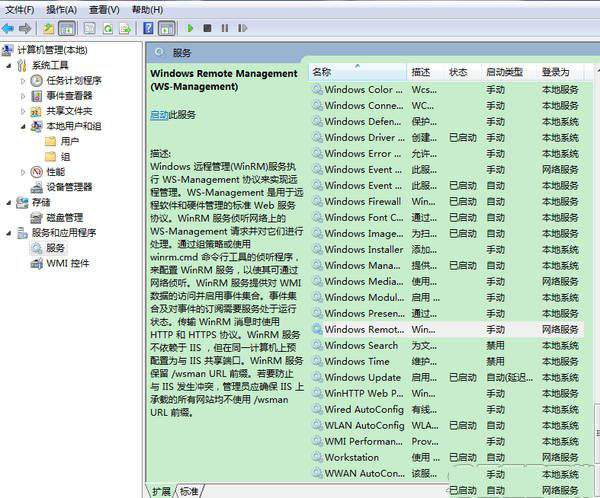Viewport: 600px width, 498px height.
Task: Click the Back arrow toolbar icon
Action: pos(8,28)
